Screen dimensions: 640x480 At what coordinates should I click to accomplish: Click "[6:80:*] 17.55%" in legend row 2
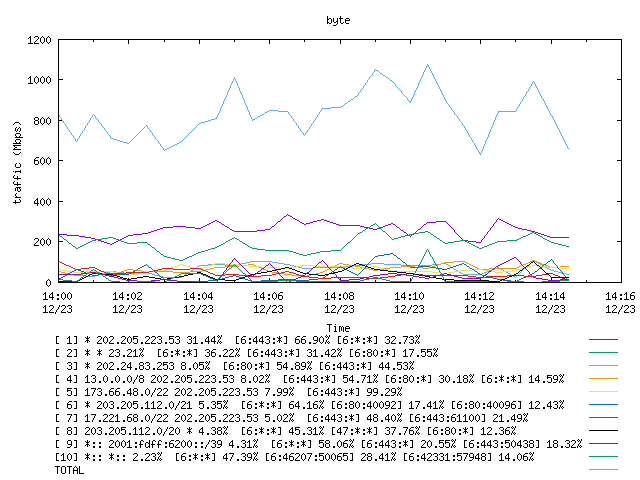click(x=393, y=353)
